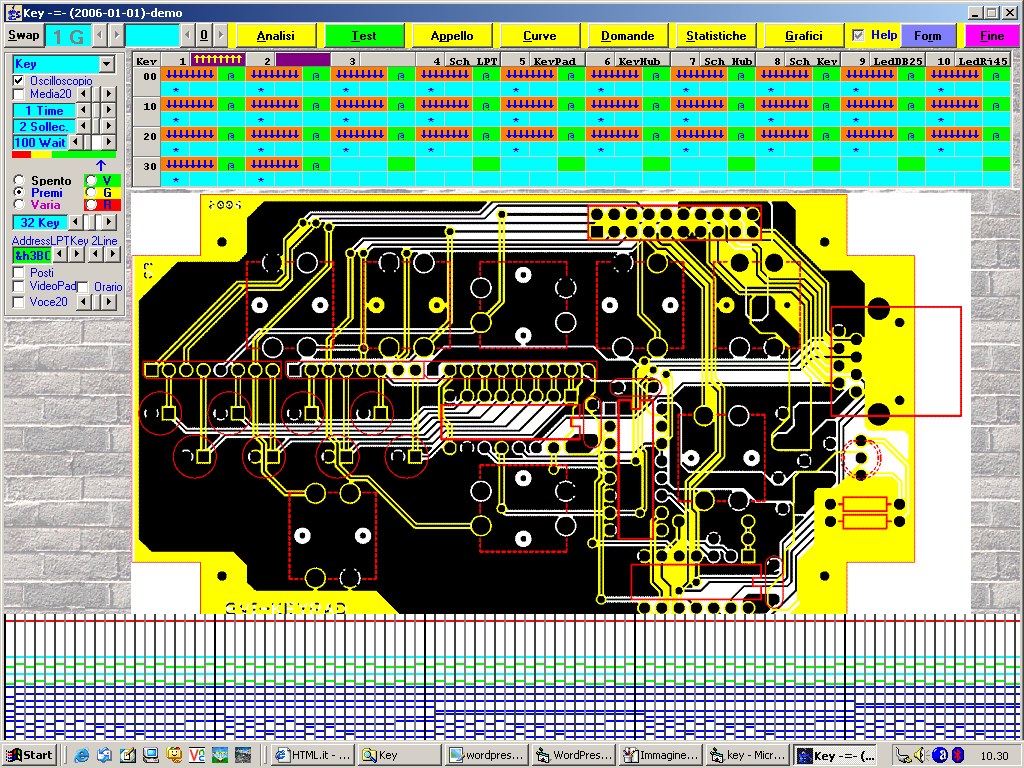Toggle the Help checkbox

pos(858,35)
